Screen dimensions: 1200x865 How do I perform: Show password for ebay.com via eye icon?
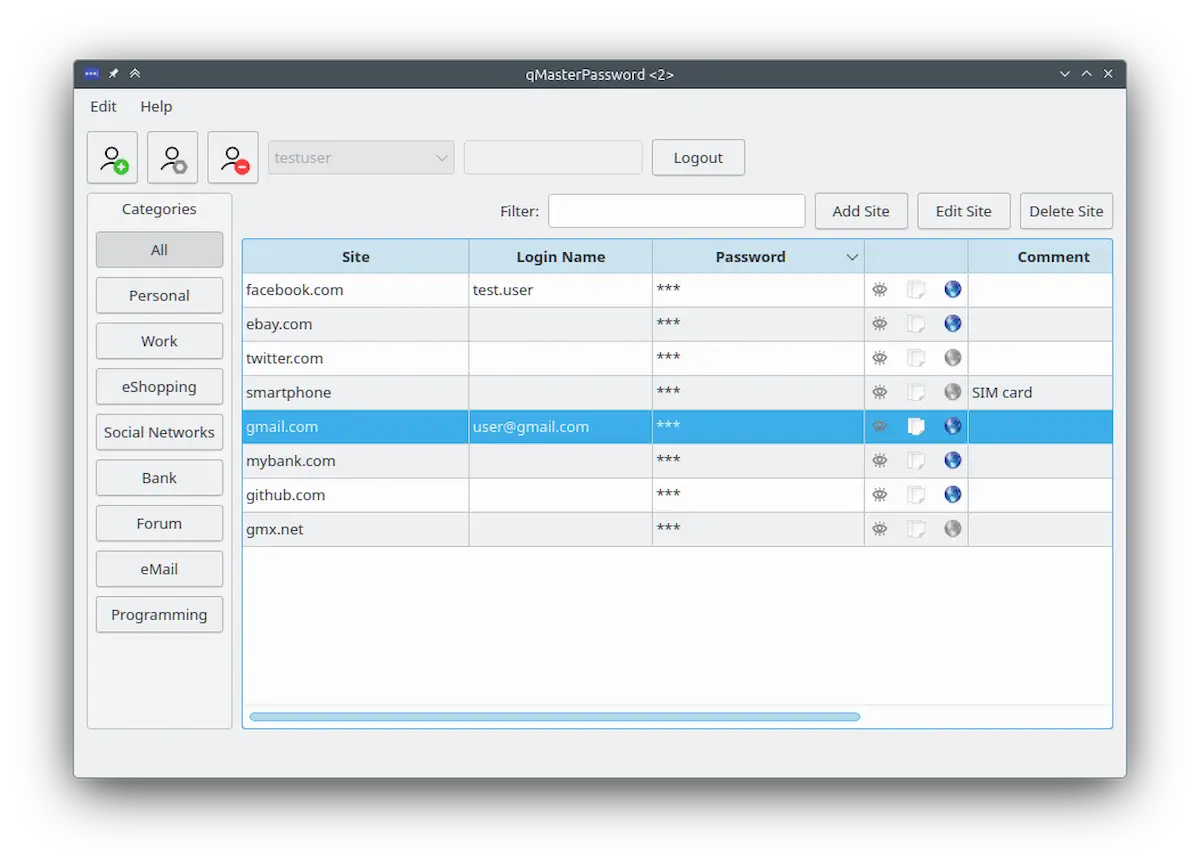click(x=879, y=324)
